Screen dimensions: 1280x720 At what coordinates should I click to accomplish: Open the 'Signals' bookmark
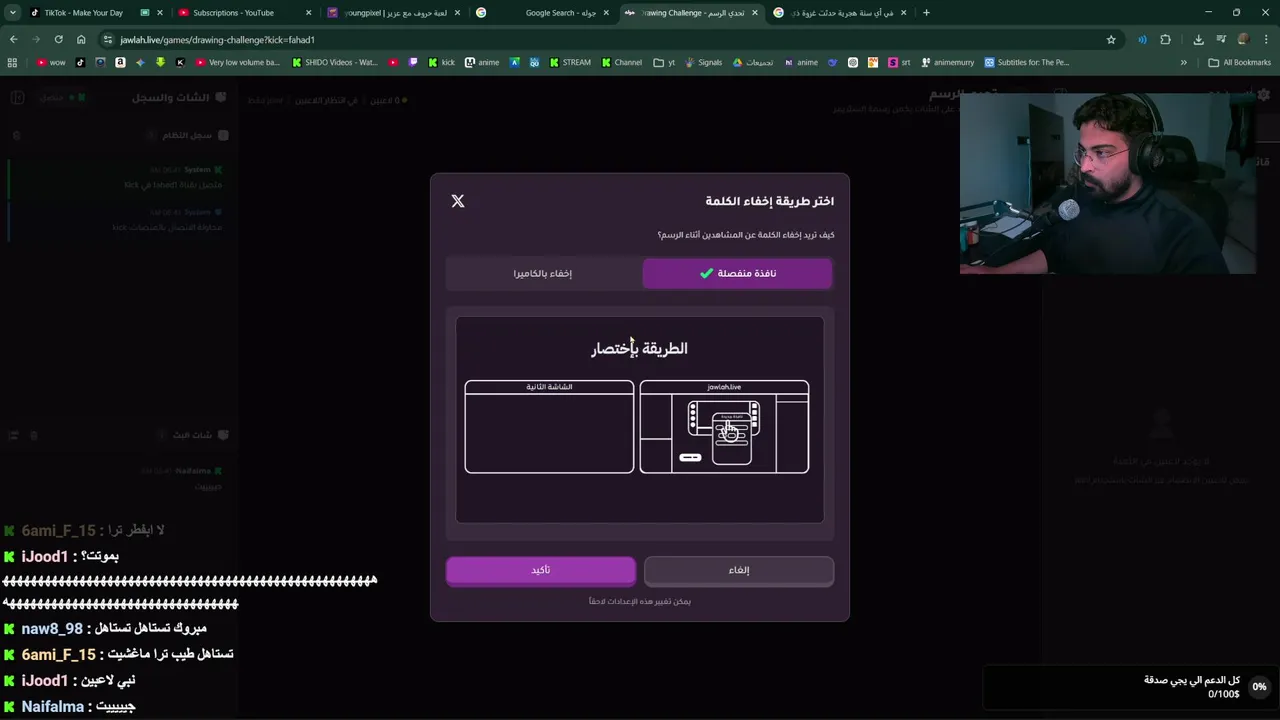click(703, 62)
